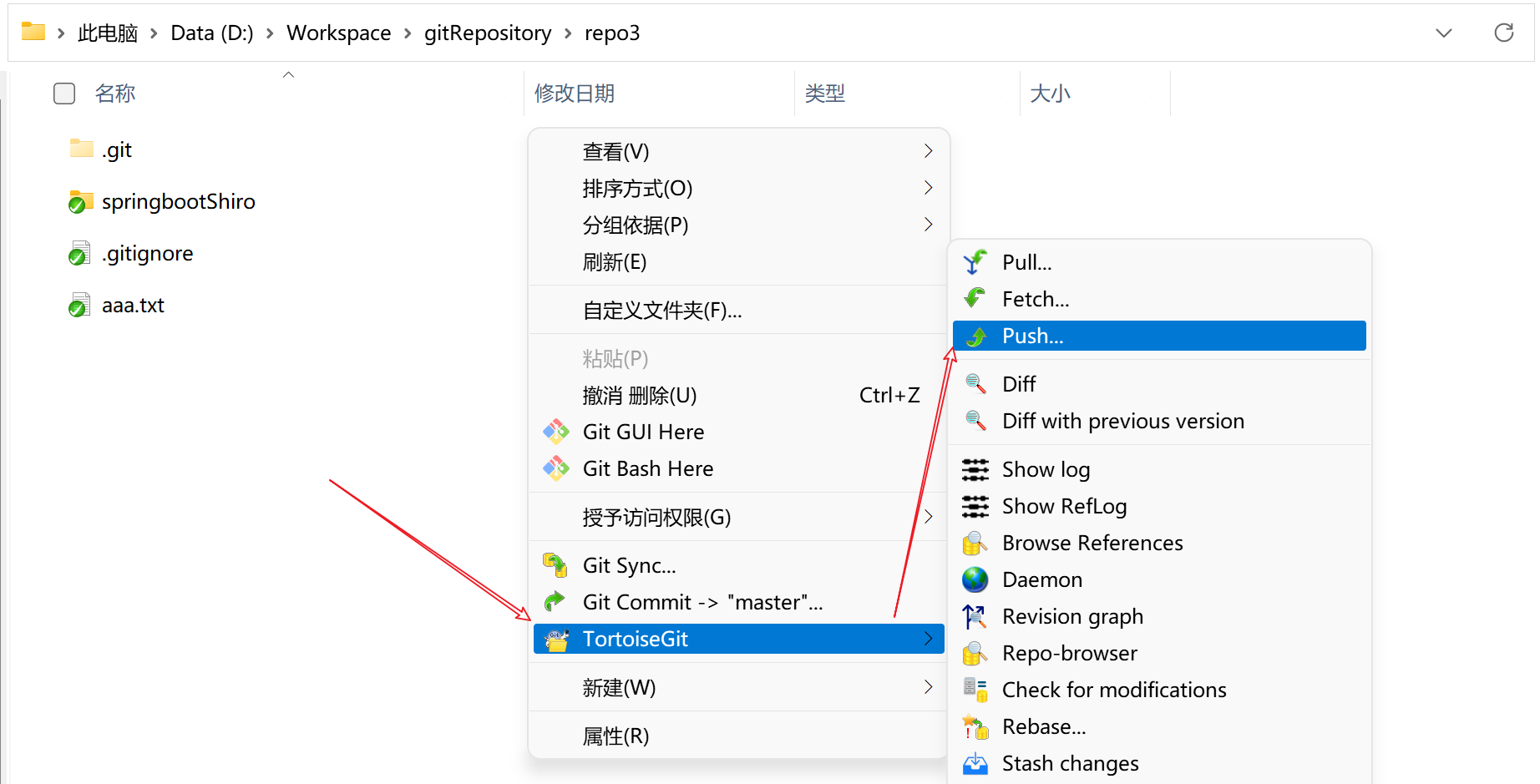
Task: Click the Git Bash Here icon
Action: (x=555, y=468)
